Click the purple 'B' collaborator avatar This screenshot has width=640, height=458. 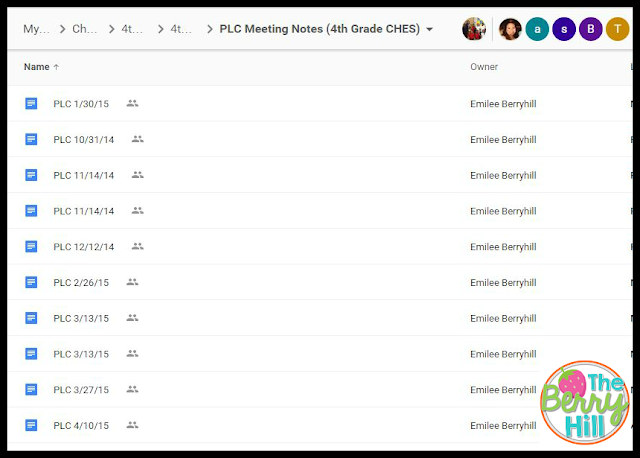coord(591,29)
